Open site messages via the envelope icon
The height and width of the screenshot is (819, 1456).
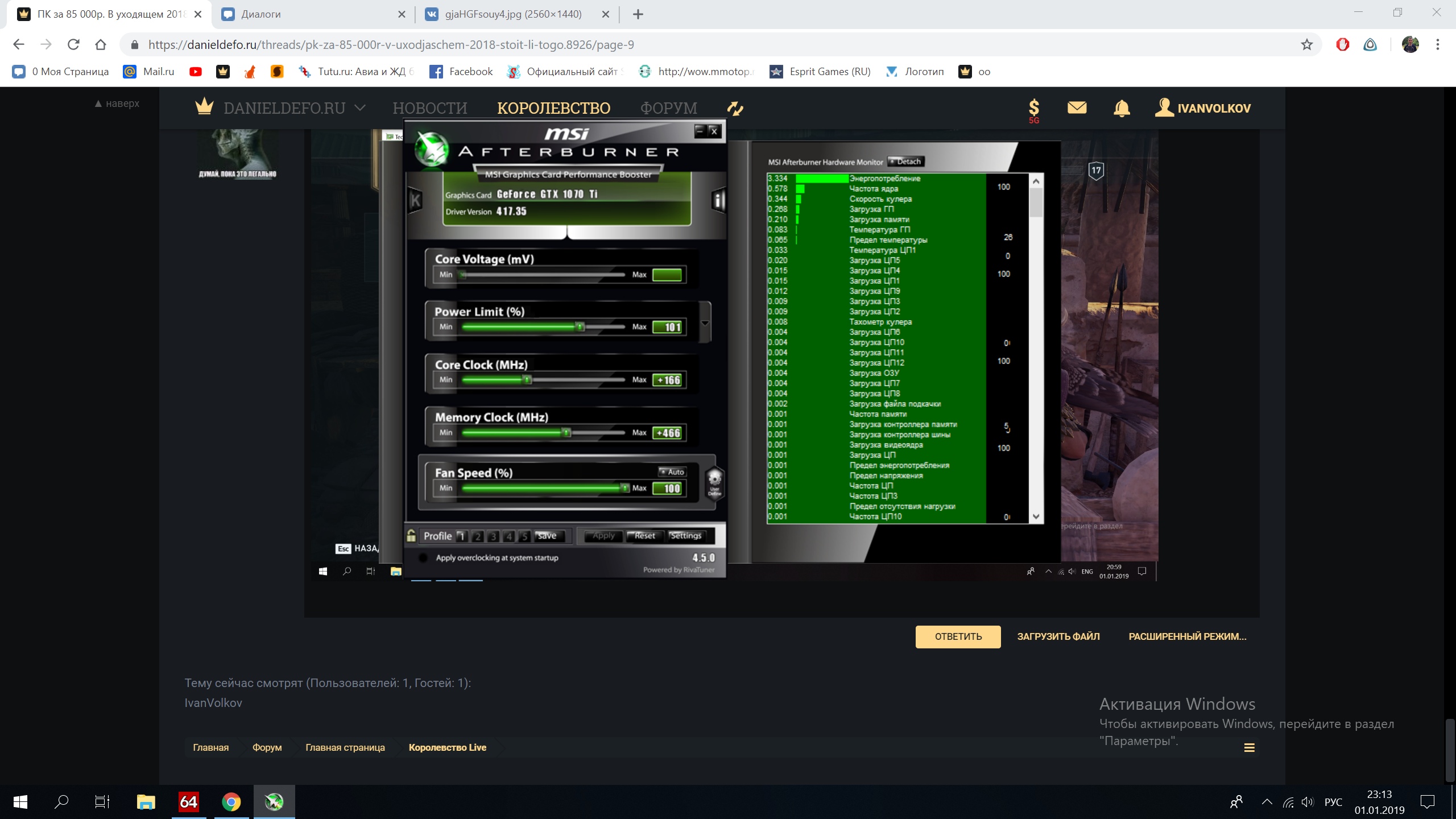coord(1077,107)
